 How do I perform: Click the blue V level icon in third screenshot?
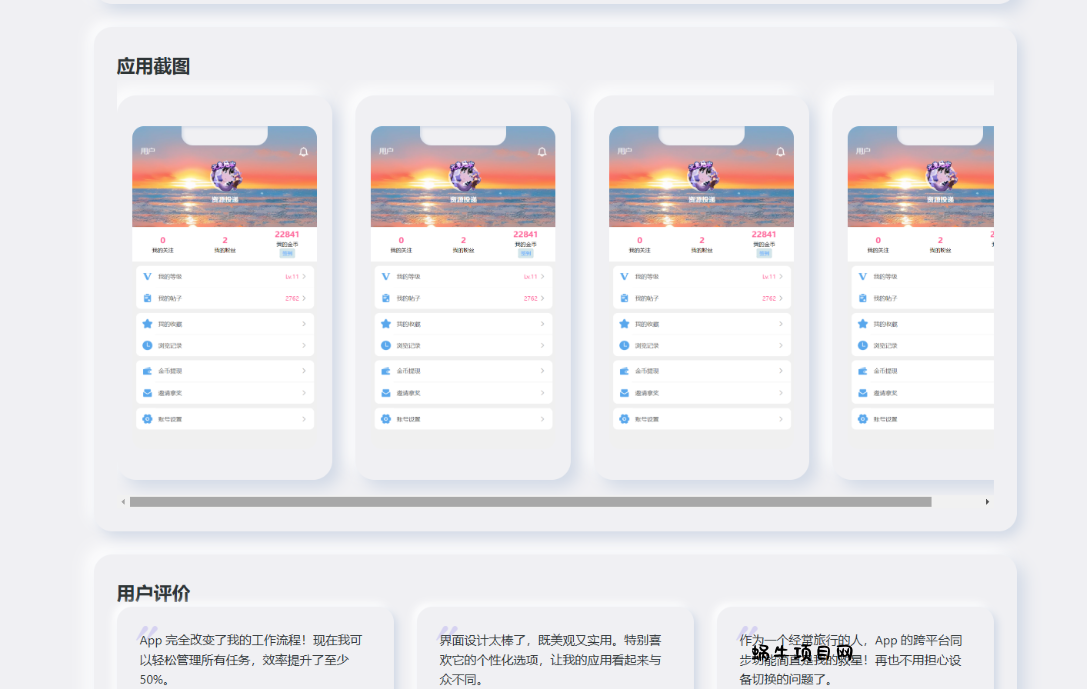click(624, 277)
